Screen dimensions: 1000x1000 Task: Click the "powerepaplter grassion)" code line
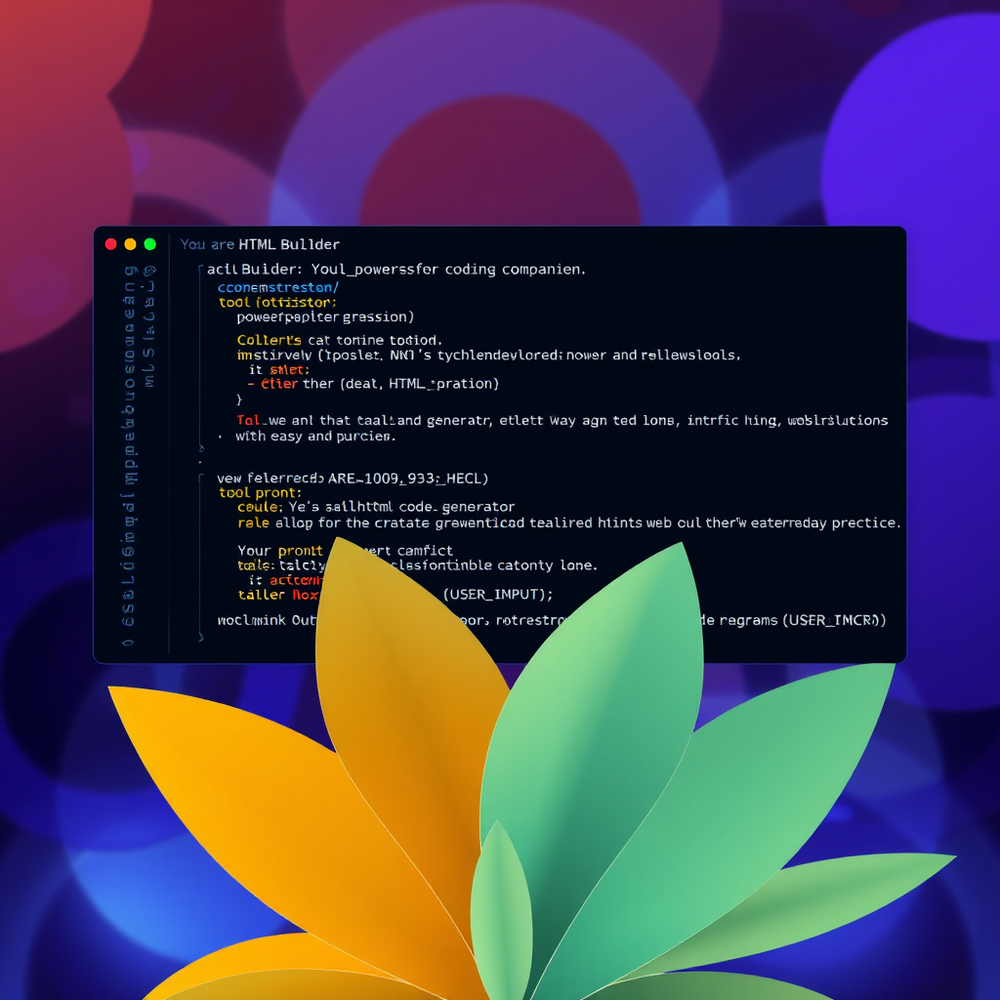[x=325, y=317]
